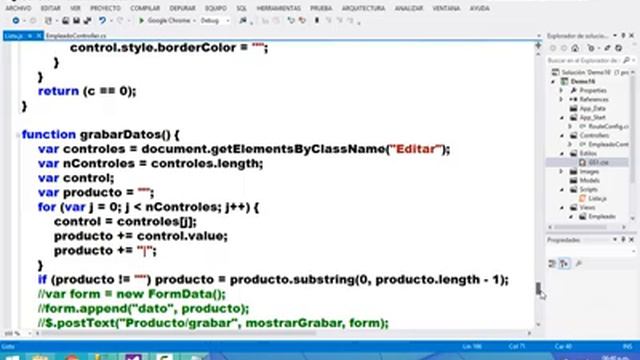This screenshot has width=640, height=360.
Task: Switch Propiedades grid to Alphabetical view
Action: (x=564, y=264)
